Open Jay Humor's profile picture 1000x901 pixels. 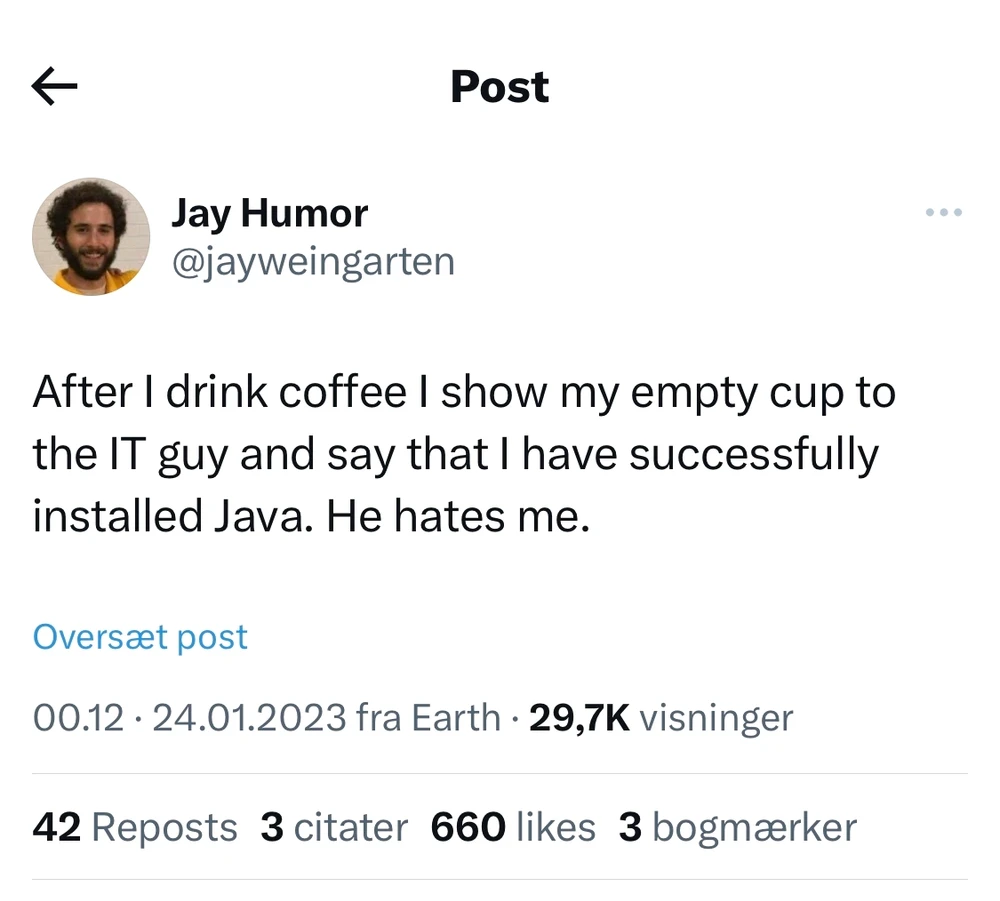[91, 237]
